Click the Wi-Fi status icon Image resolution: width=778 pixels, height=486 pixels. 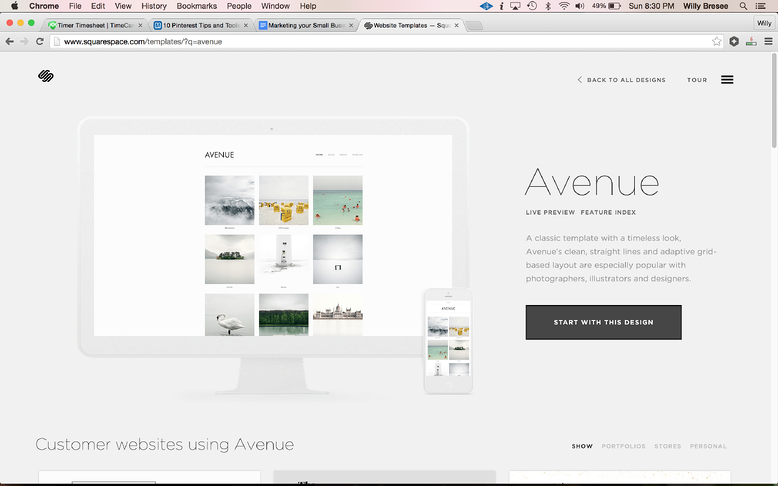pos(564,6)
